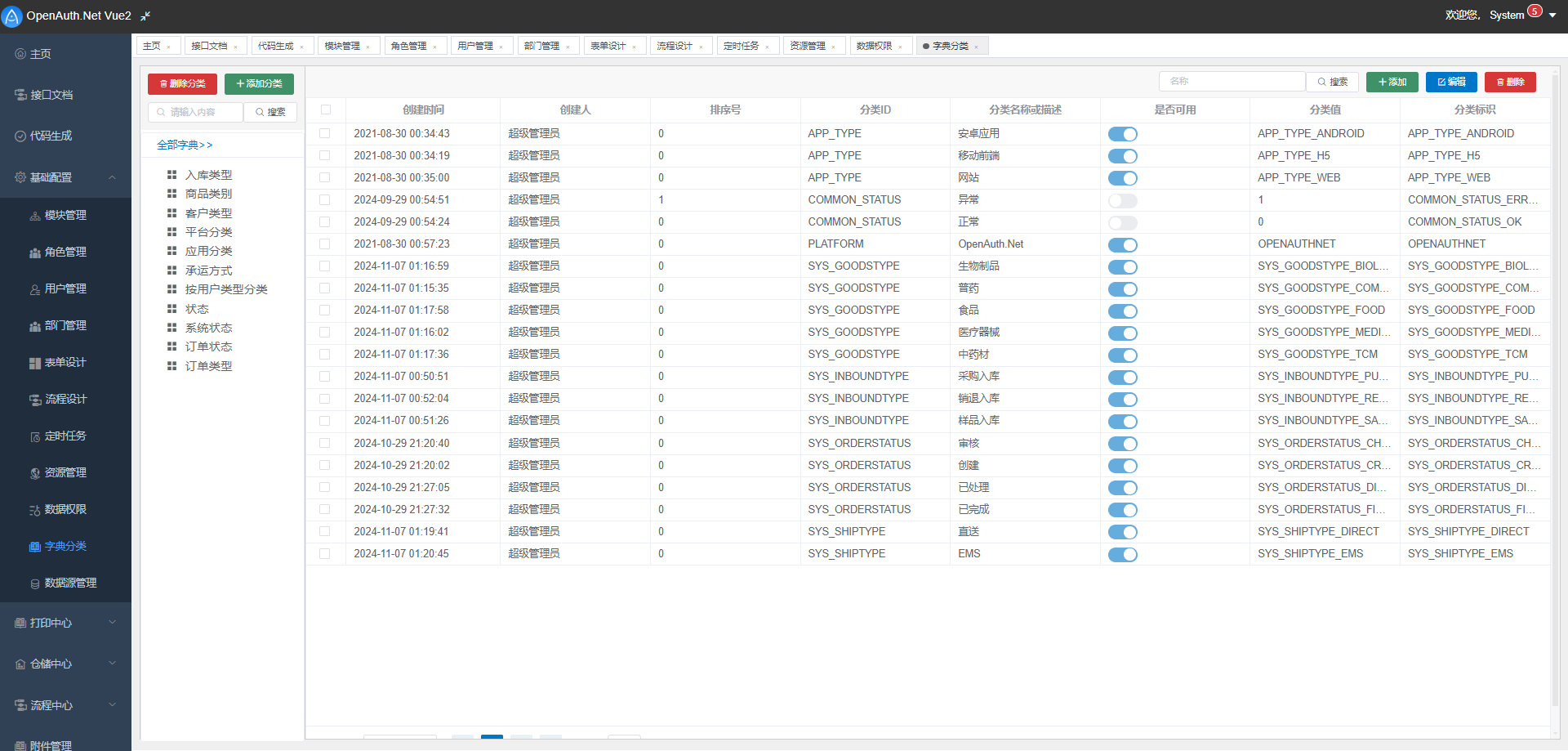Go to 模块管理 in sidebar

[x=65, y=215]
